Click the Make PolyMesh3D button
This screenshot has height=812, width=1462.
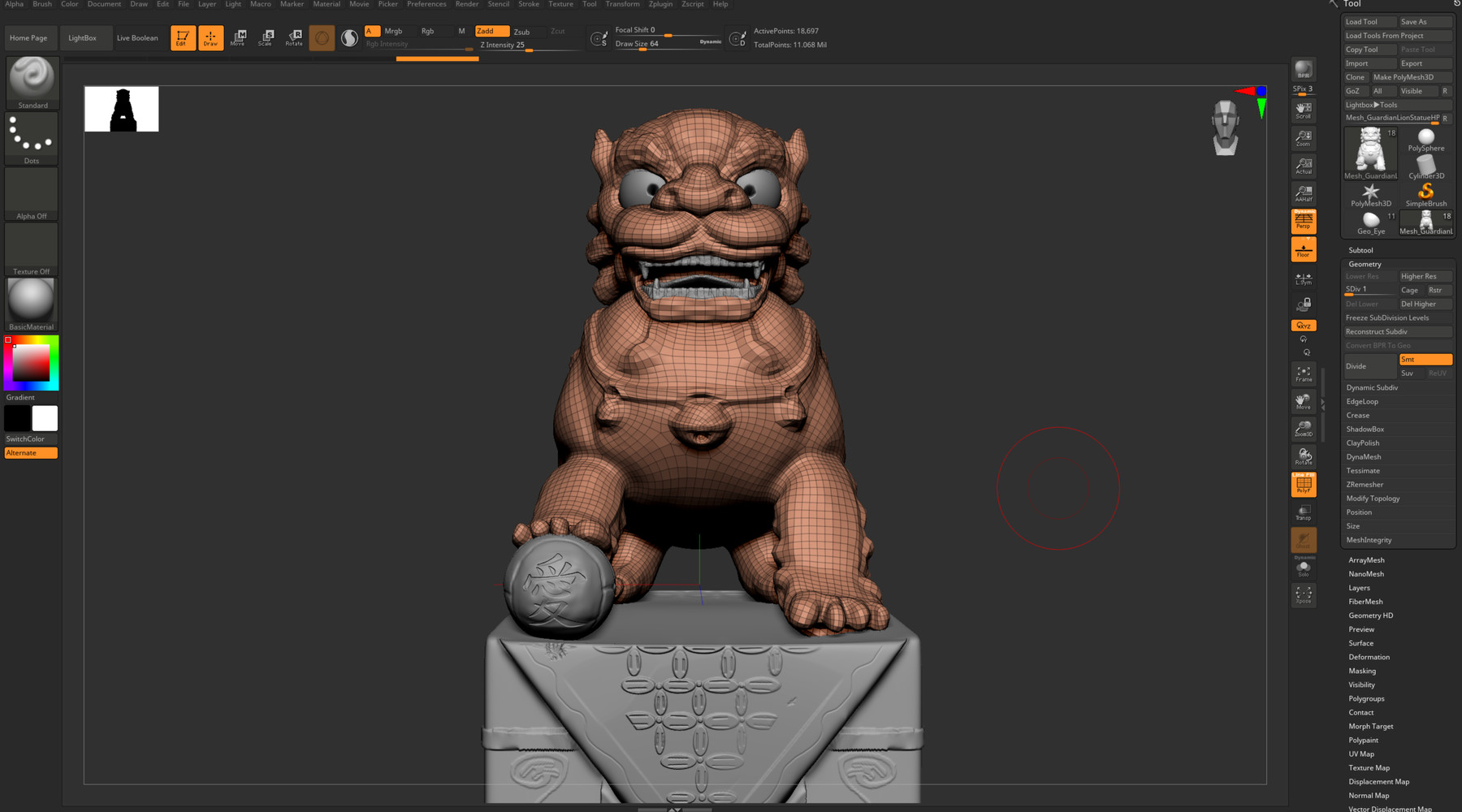[1404, 76]
